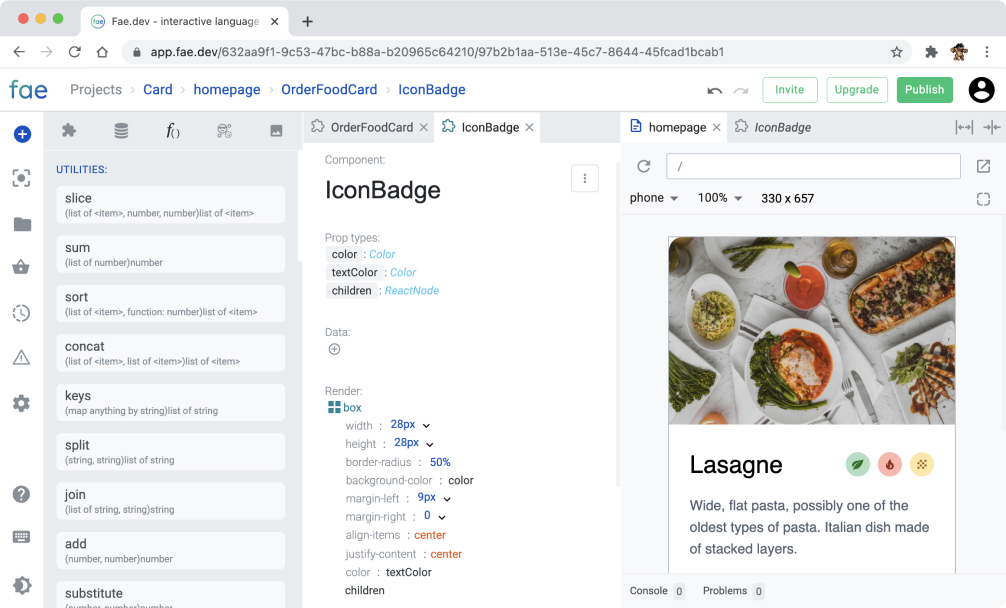1006x608 pixels.
Task: Open the settings gear sidebar icon
Action: (21, 403)
